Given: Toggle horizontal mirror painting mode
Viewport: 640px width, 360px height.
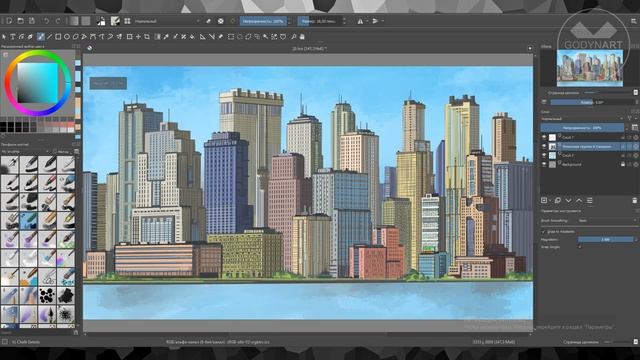Looking at the screenshot, I should coord(360,21).
